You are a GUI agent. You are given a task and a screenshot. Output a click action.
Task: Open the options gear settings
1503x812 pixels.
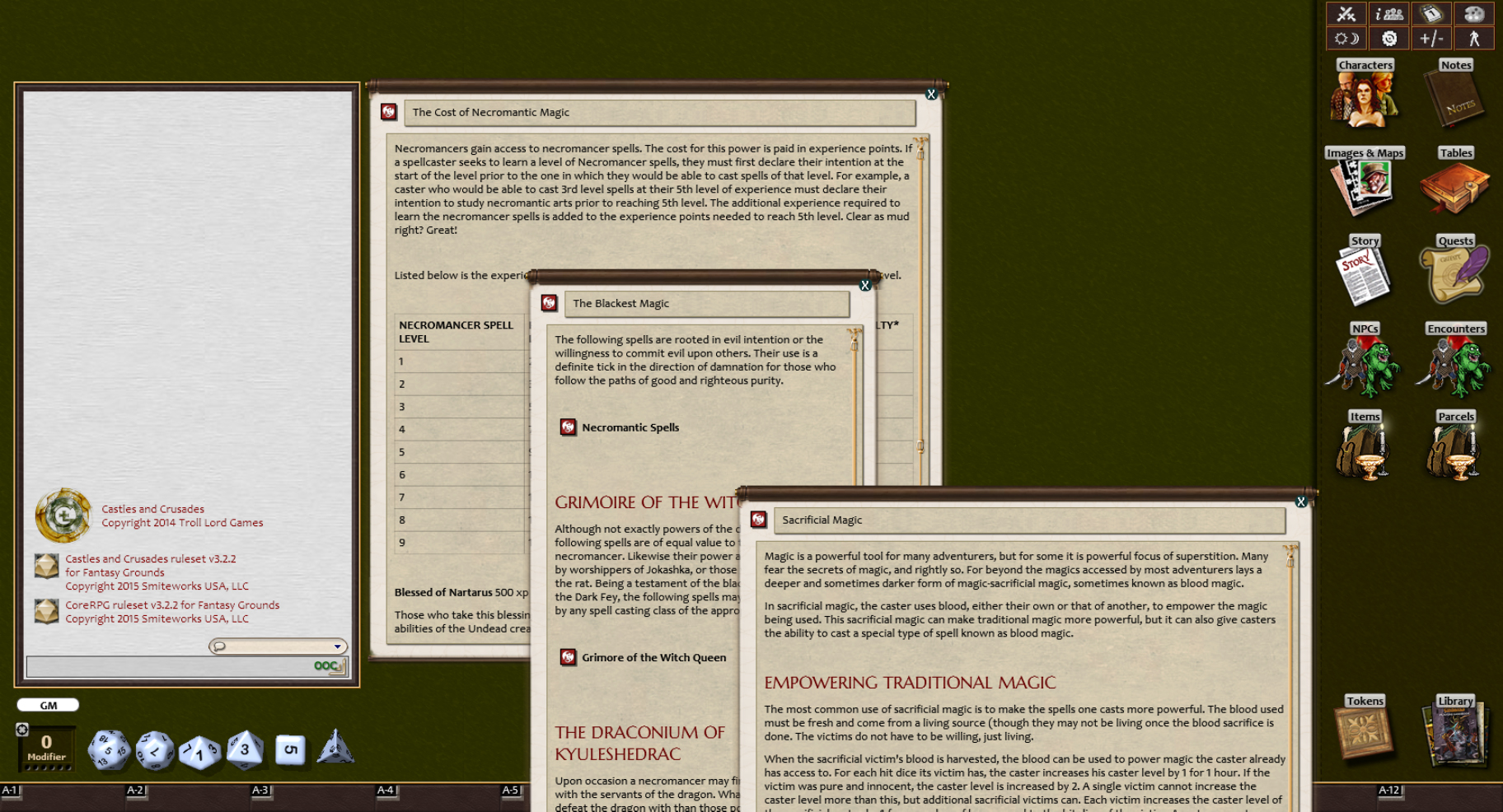coord(1388,38)
